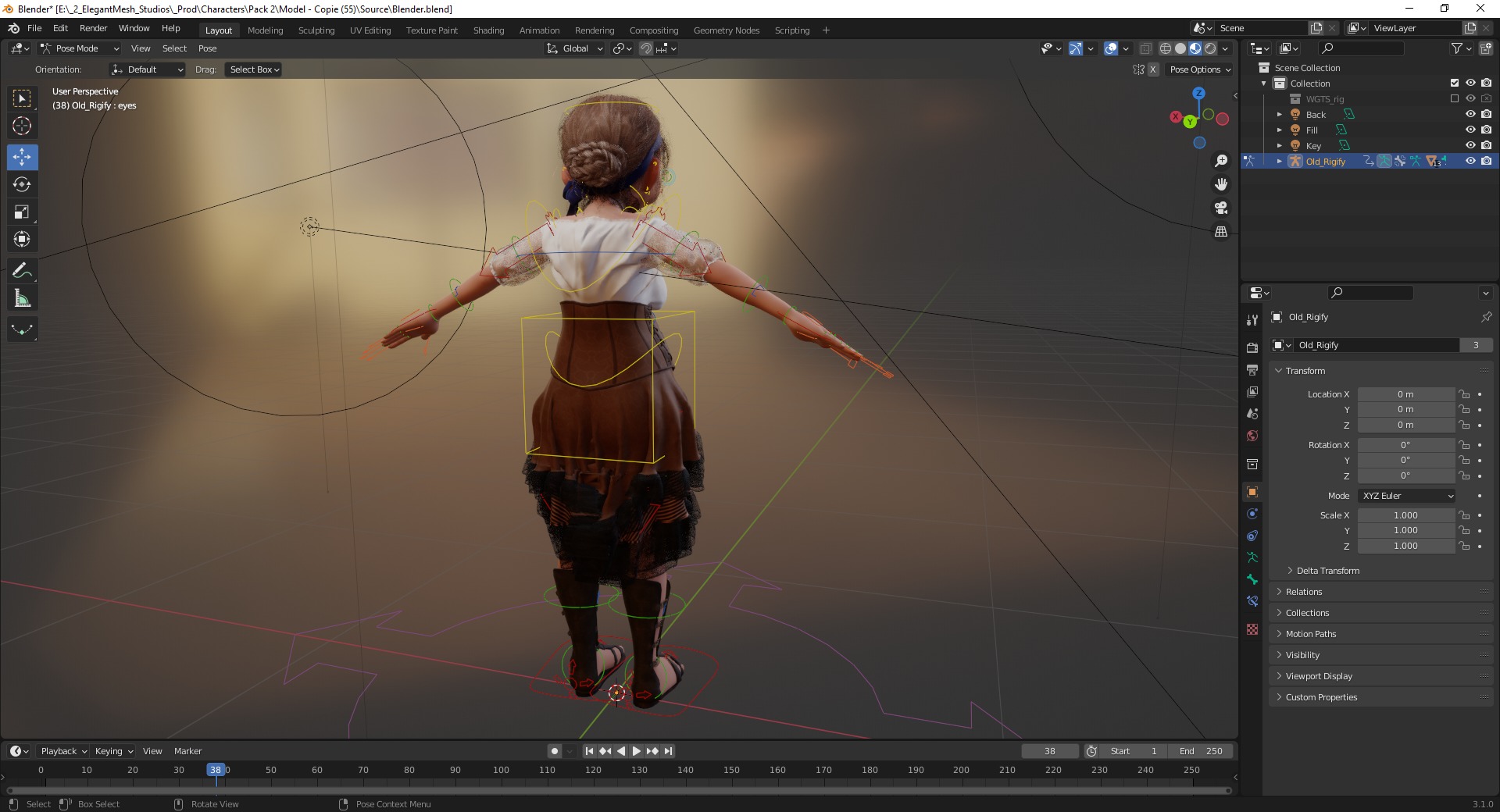Image resolution: width=1500 pixels, height=812 pixels.
Task: Open the Render menu
Action: [x=93, y=28]
